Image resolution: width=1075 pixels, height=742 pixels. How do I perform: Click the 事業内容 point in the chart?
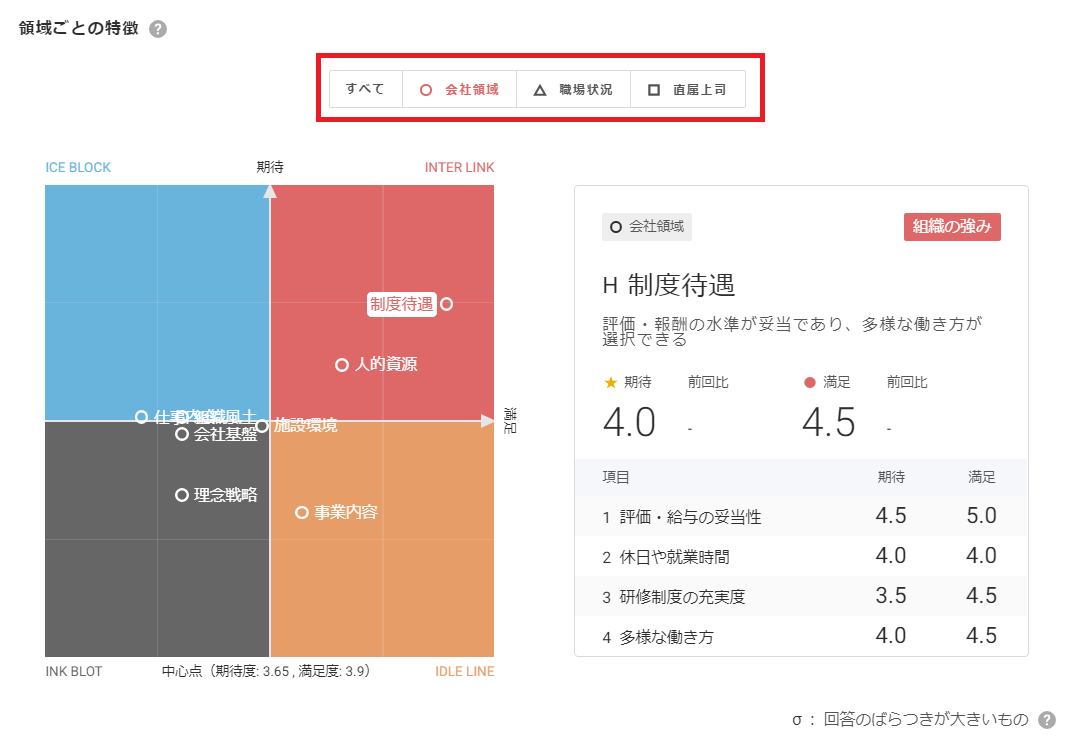coord(302,512)
